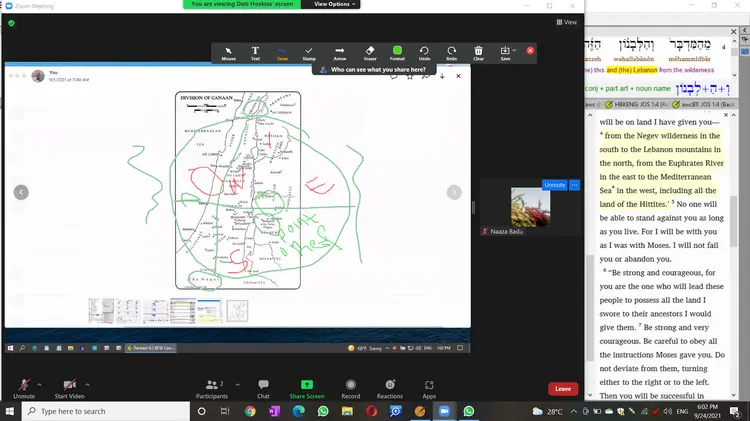The height and width of the screenshot is (421, 750).
Task: Leave the meeting
Action: pos(563,389)
